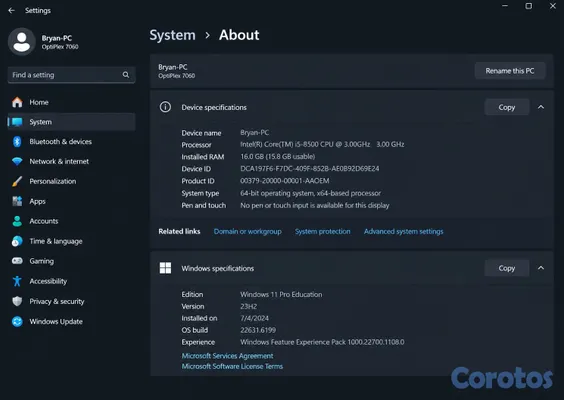Viewport: 564px width, 400px height.
Task: Click the System breadcrumb
Action: click(173, 35)
